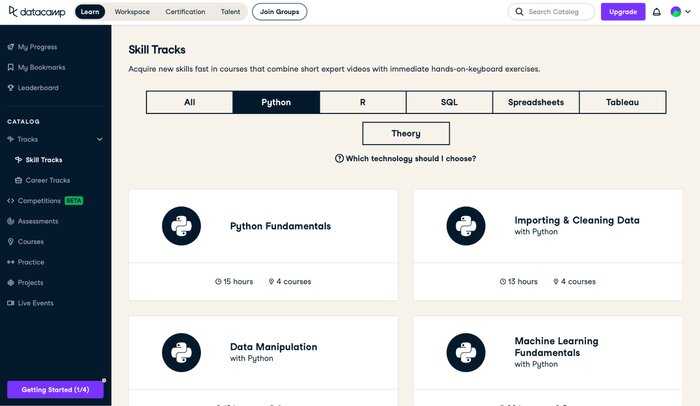Open Competitions in sidebar

pos(39,201)
